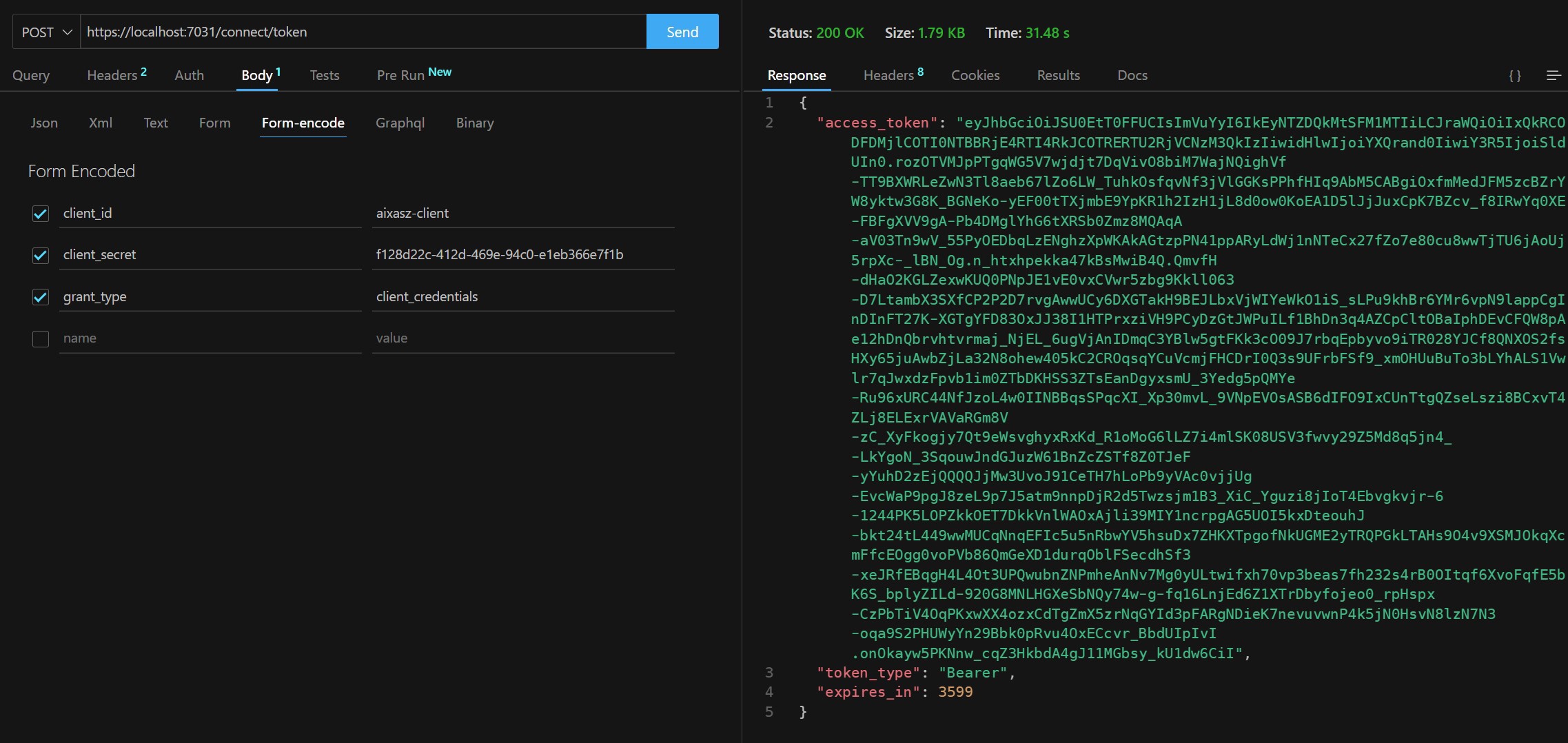1568x743 pixels.
Task: Click the 31.48 s time value
Action: pos(1047,32)
